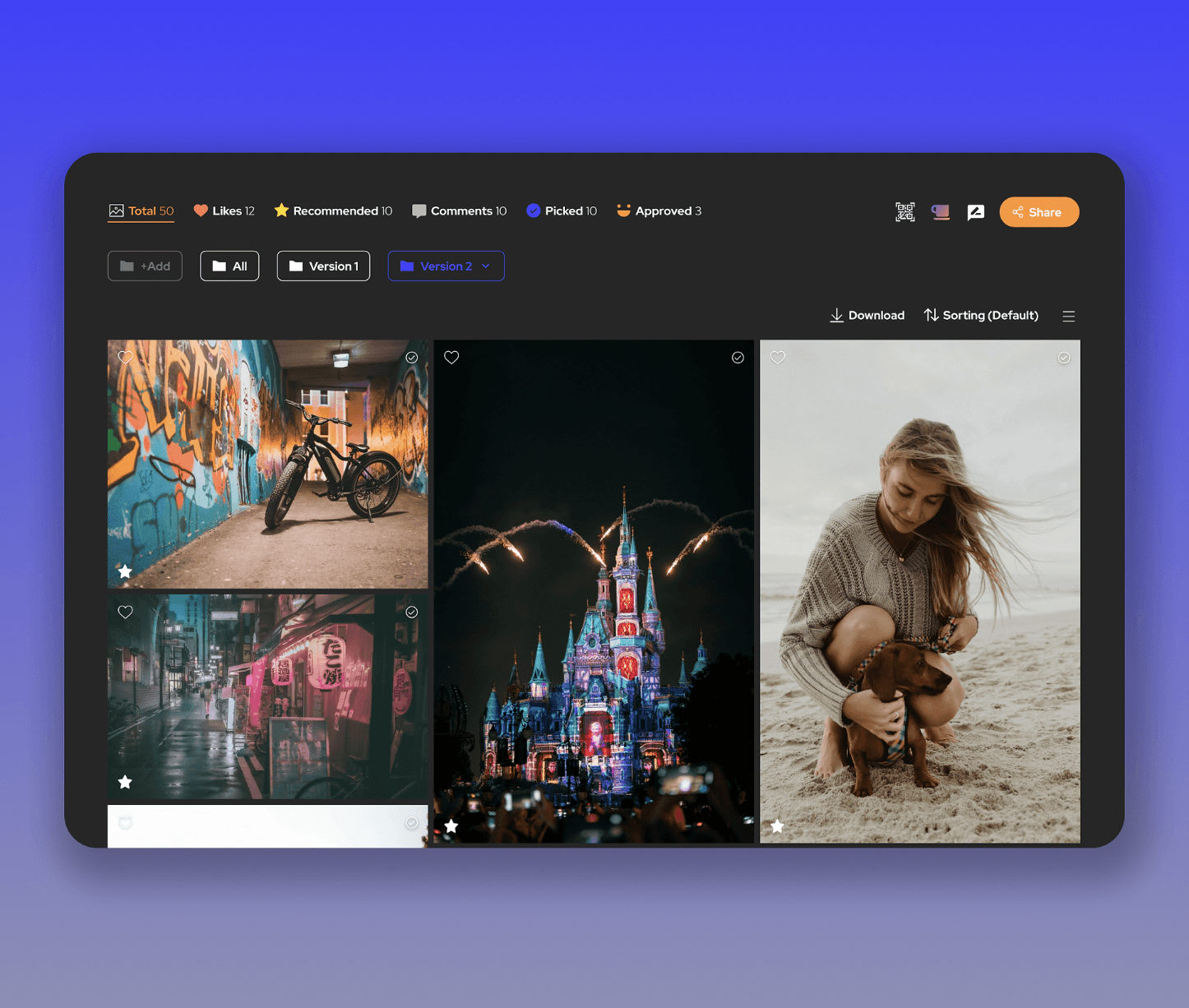Open Sorting (Default) options
1189x1008 pixels.
point(981,316)
